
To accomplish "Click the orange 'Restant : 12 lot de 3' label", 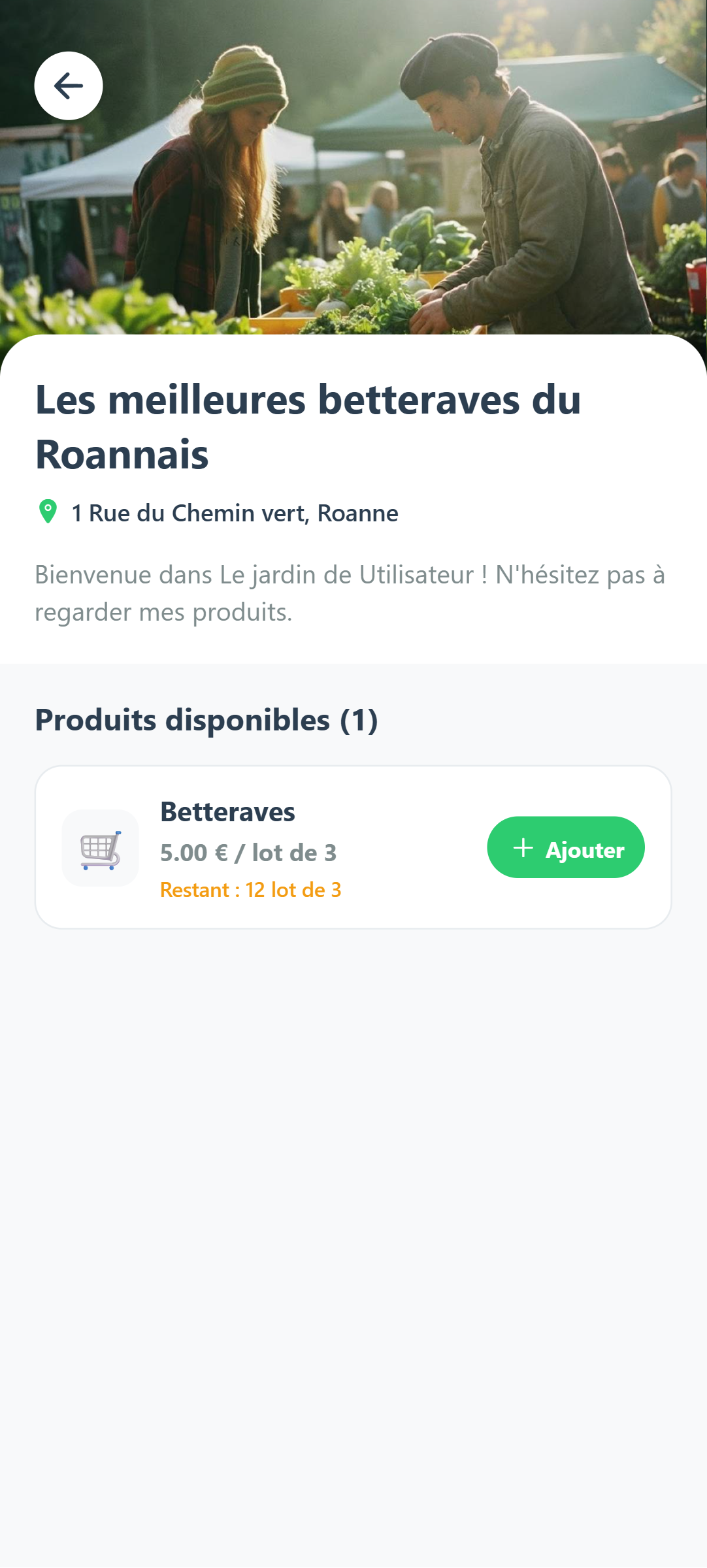I will coord(251,890).
